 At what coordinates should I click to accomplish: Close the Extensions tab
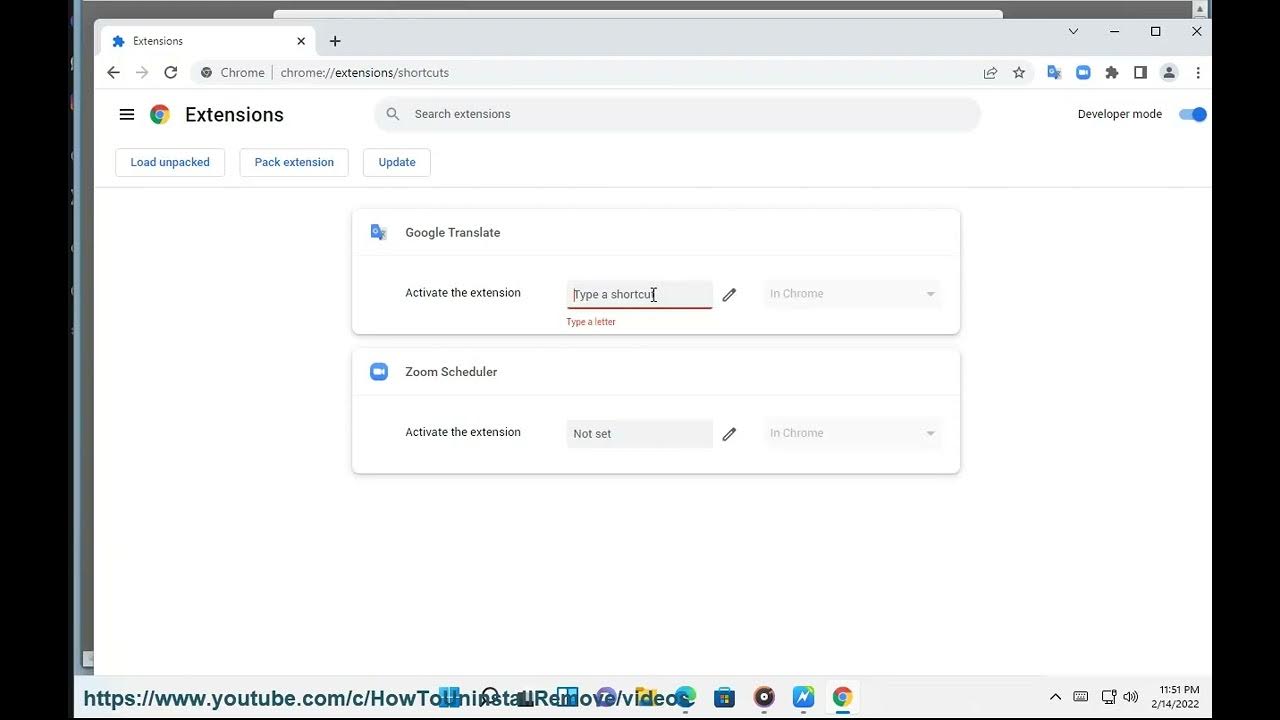pos(301,41)
